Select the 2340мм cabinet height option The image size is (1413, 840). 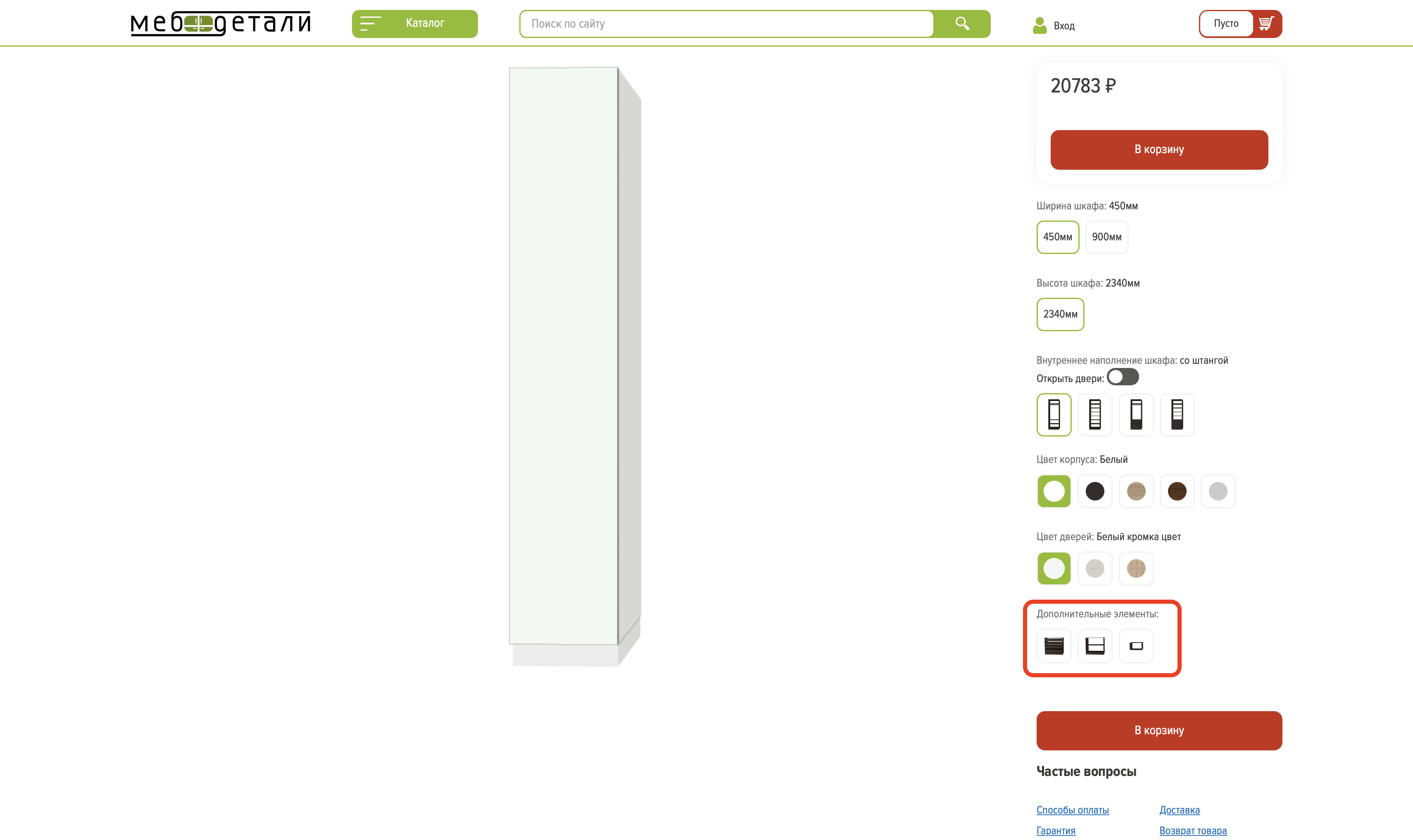pos(1060,314)
